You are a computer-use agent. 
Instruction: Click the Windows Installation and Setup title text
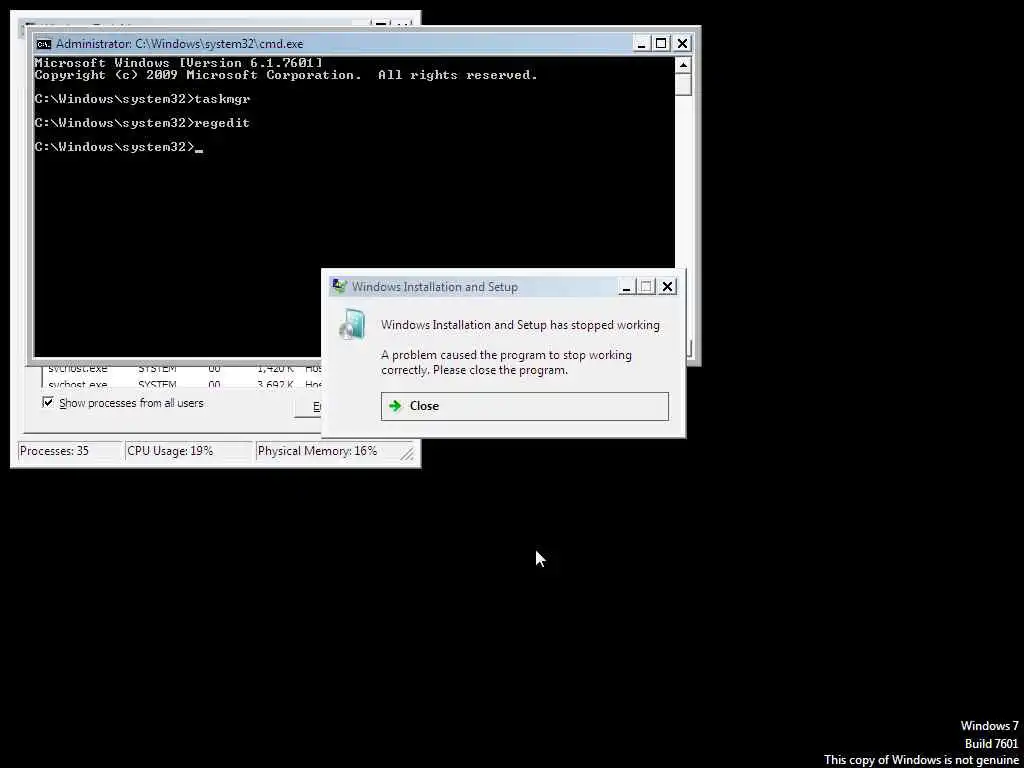(x=434, y=287)
